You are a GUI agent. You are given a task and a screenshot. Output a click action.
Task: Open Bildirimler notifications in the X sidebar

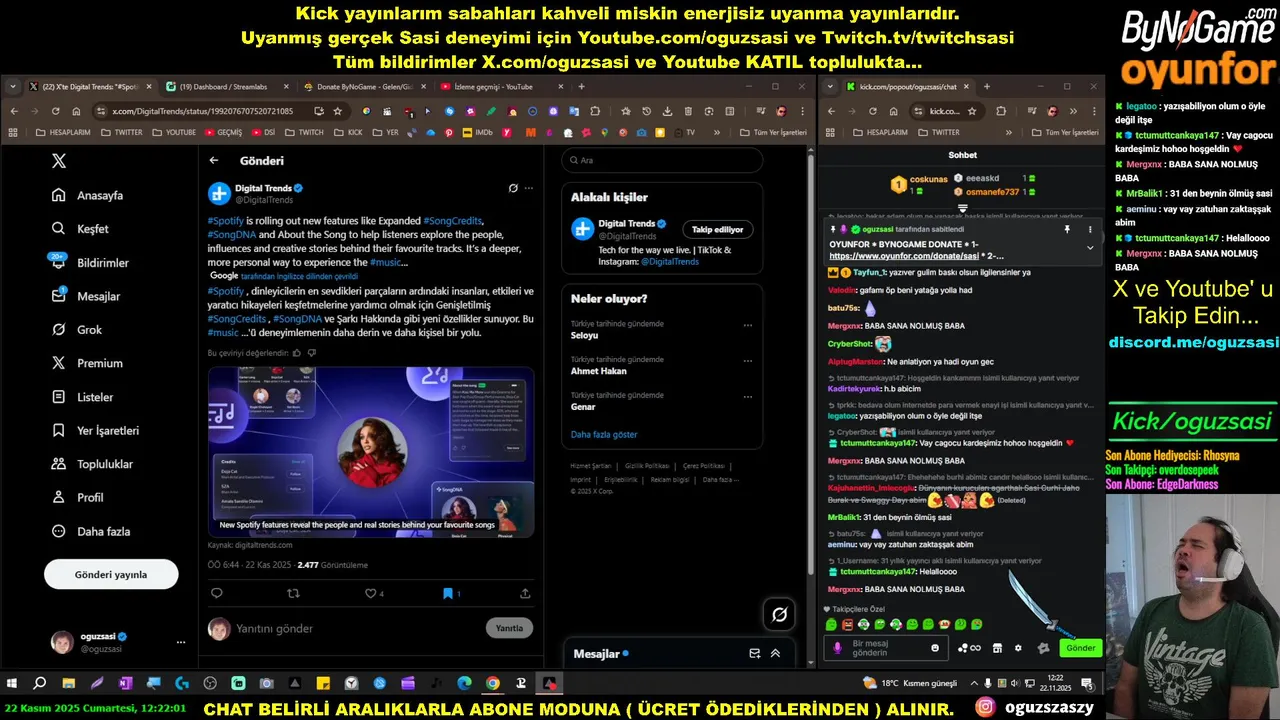click(x=90, y=262)
